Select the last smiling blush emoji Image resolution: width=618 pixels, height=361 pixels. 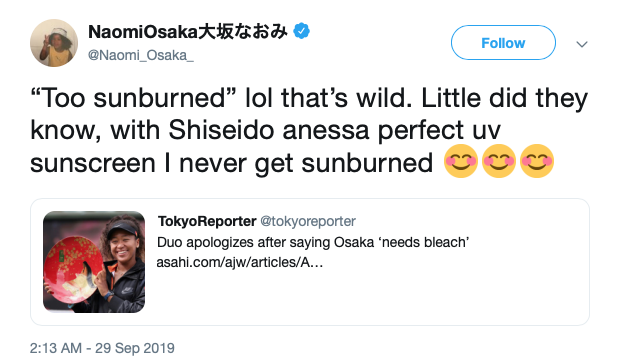click(x=537, y=161)
